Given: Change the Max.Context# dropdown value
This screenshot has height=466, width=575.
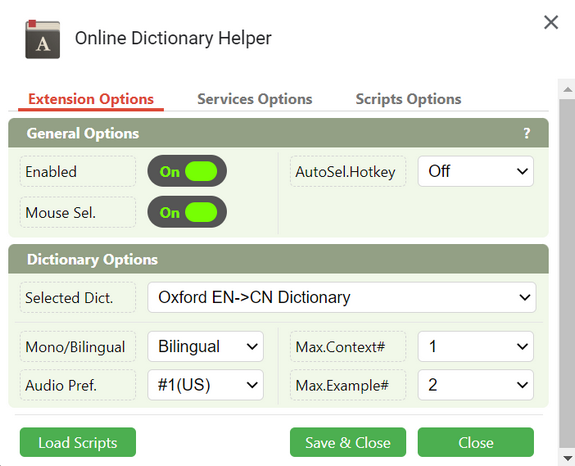Looking at the screenshot, I should pos(476,346).
